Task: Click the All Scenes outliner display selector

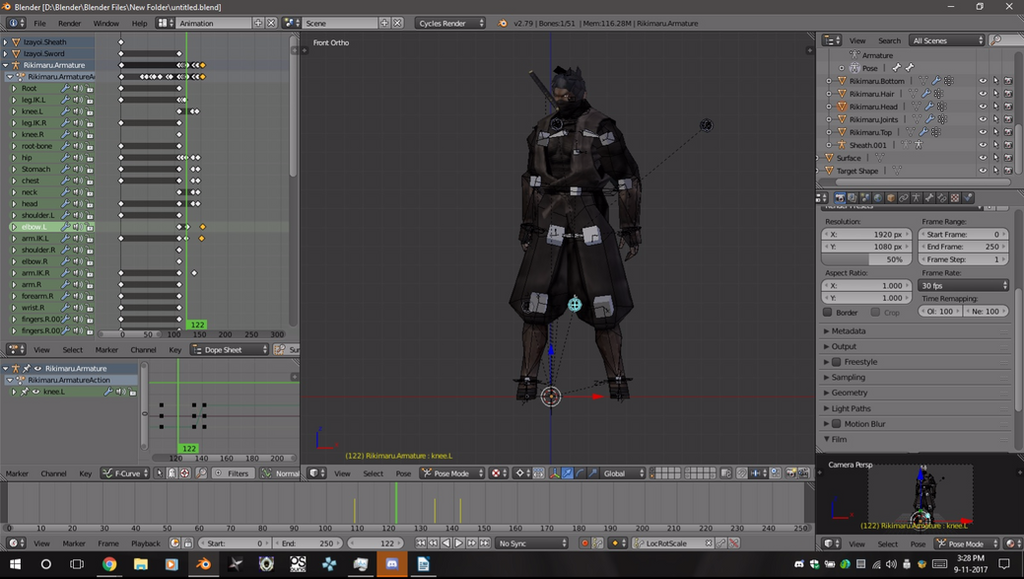Action: click(946, 40)
